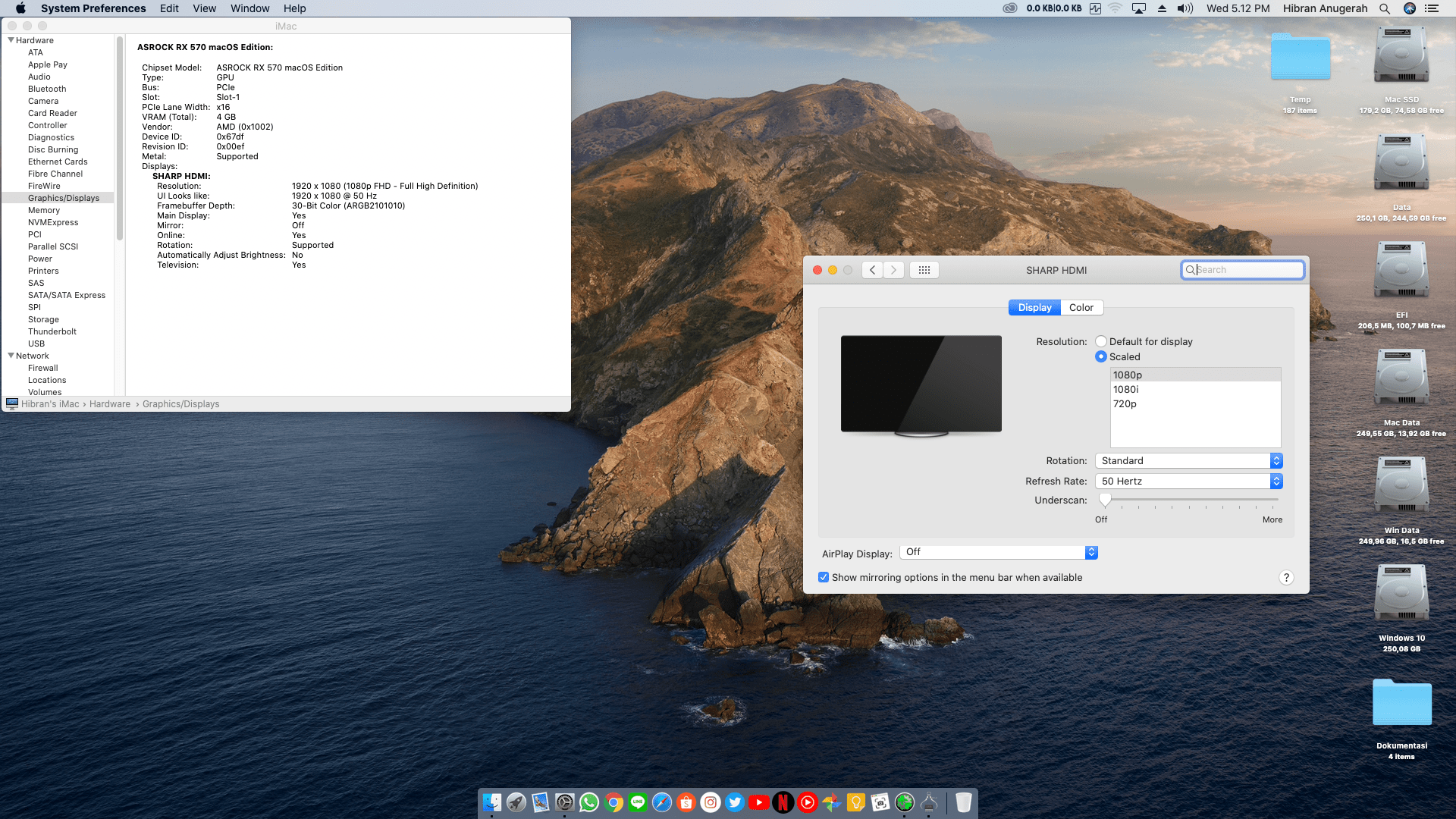This screenshot has width=1456, height=819.
Task: Switch to the Color tab
Action: point(1081,308)
